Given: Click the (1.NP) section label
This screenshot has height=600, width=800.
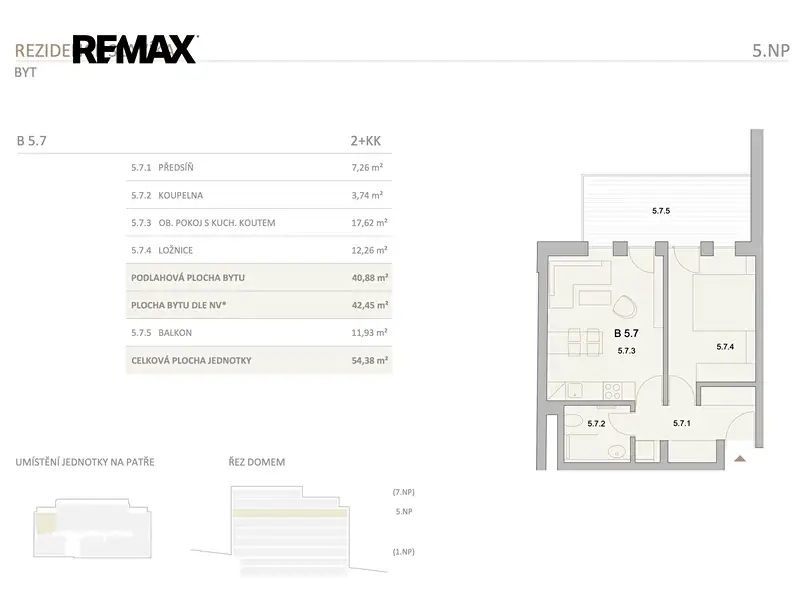Looking at the screenshot, I should pos(404,552).
